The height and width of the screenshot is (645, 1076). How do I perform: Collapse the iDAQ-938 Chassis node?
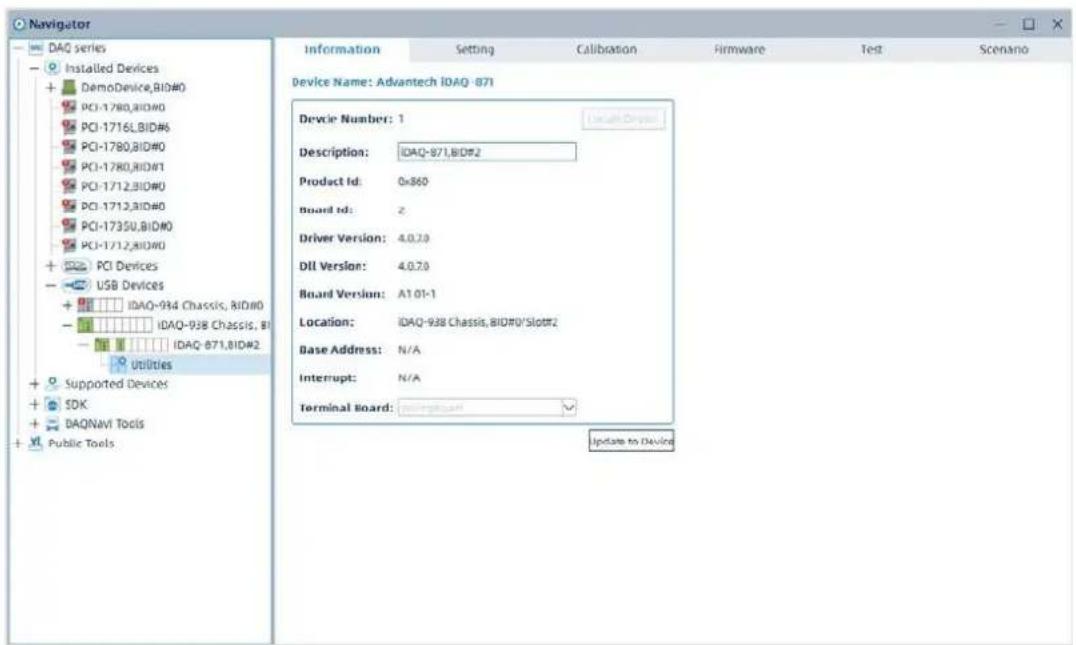(x=67, y=325)
